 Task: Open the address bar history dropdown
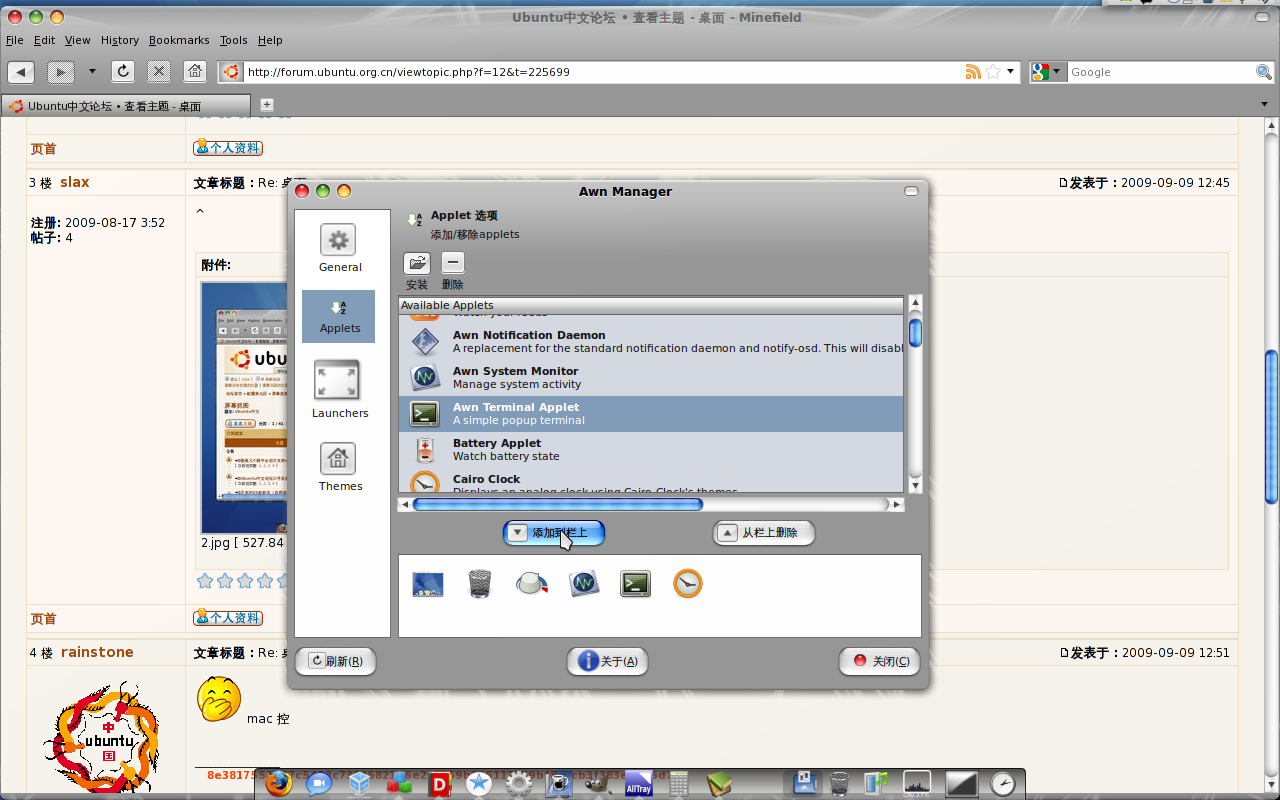click(x=1011, y=72)
